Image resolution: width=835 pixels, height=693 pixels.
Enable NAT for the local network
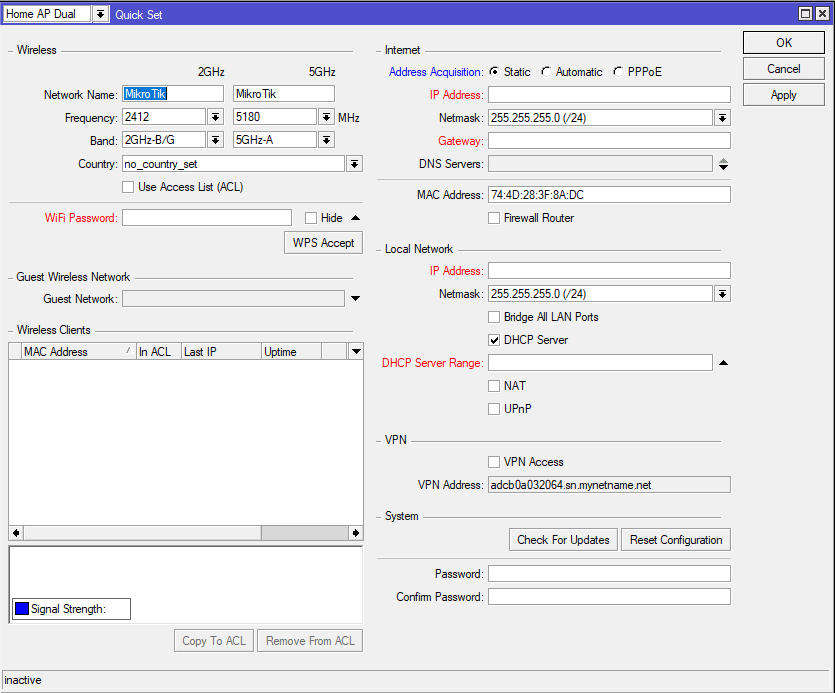pos(494,386)
